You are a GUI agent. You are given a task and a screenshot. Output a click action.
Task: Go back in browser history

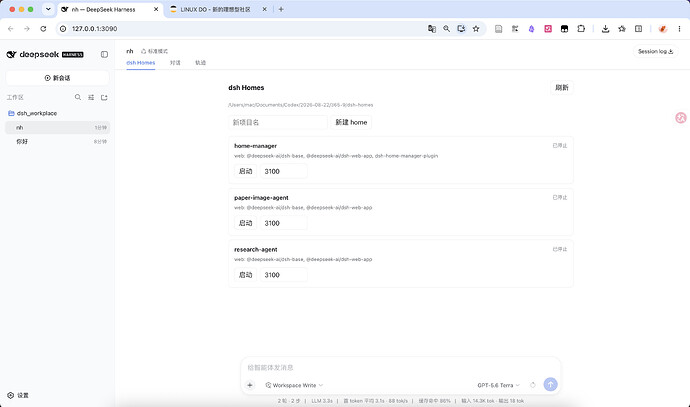(11, 29)
